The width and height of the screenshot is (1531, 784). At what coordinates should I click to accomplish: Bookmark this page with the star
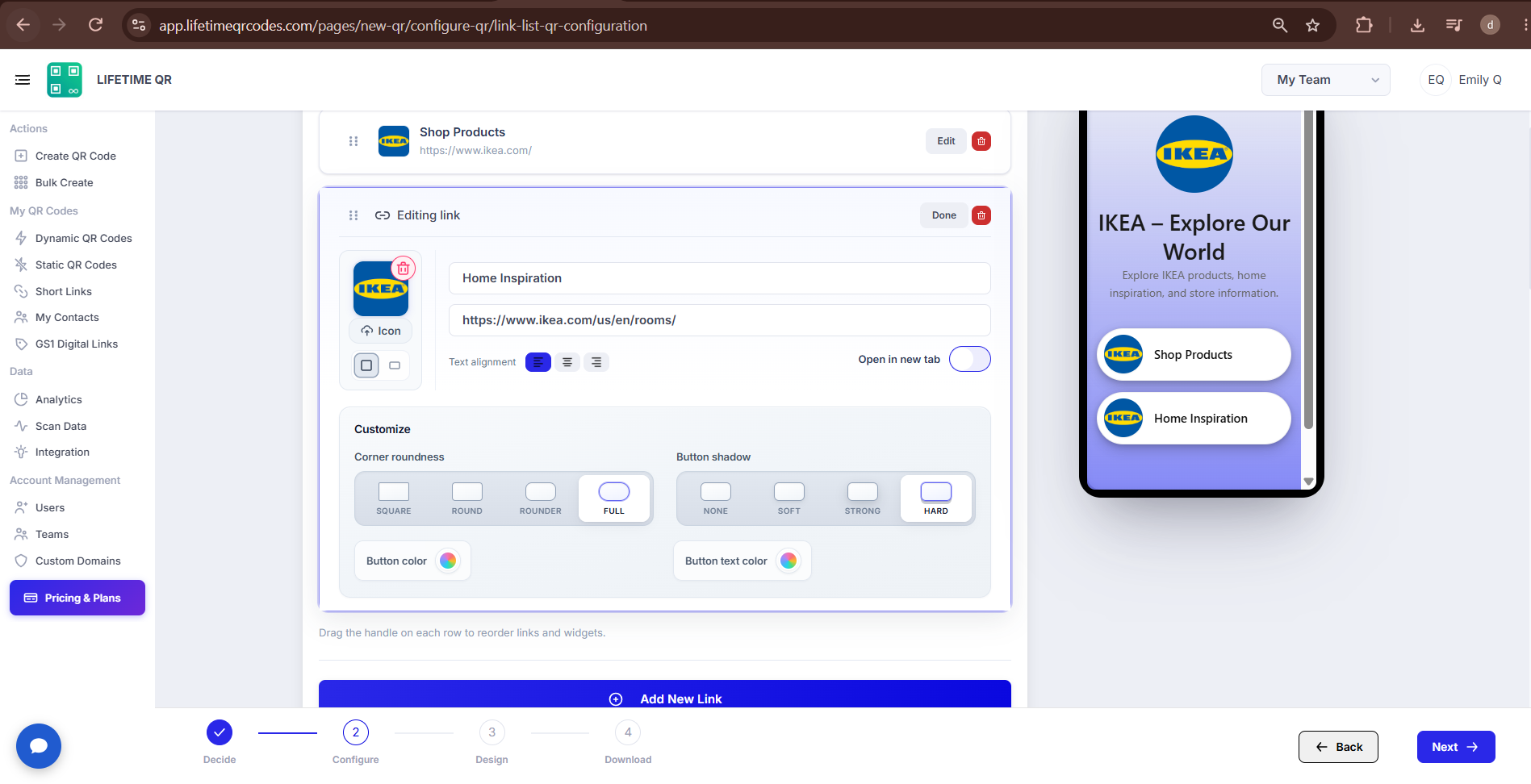point(1313,25)
